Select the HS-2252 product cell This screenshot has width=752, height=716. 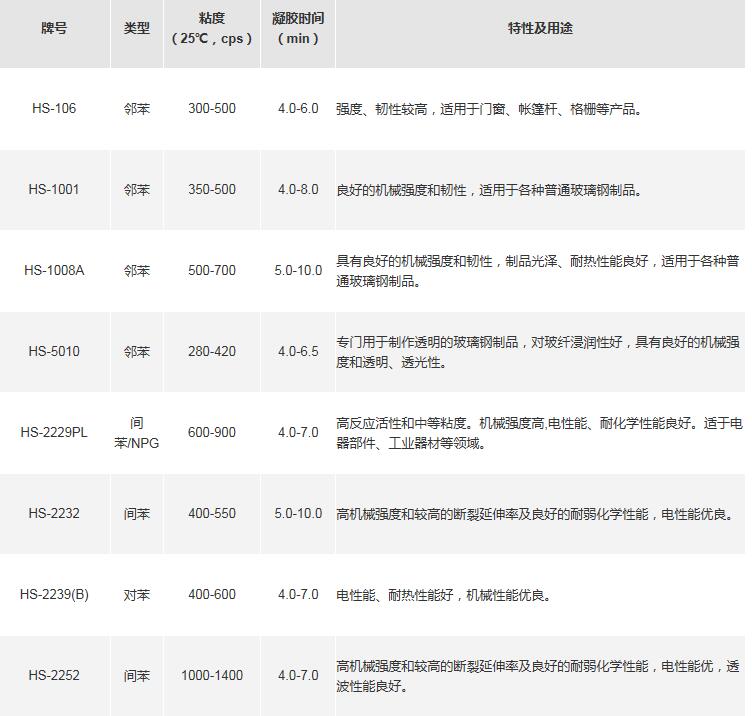(x=54, y=675)
